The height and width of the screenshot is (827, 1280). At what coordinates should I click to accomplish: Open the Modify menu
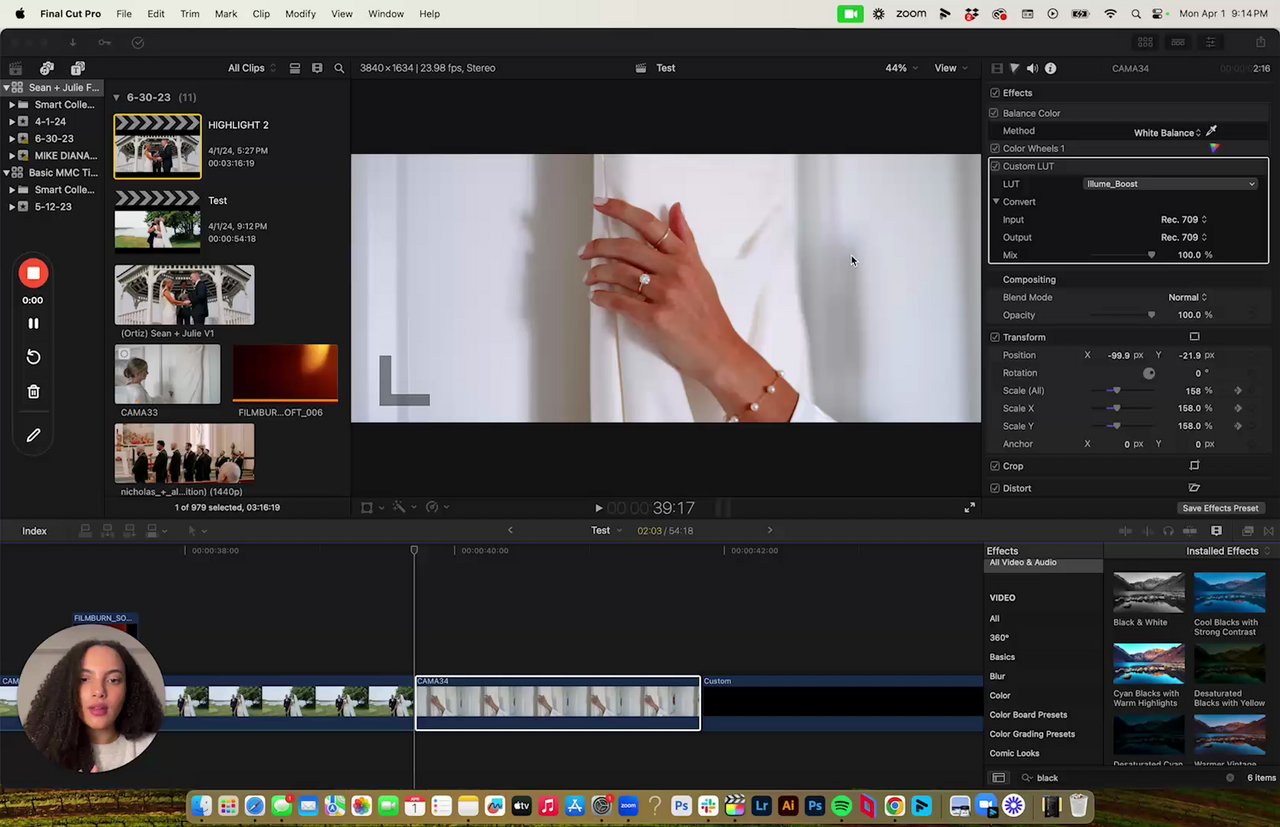coord(300,14)
